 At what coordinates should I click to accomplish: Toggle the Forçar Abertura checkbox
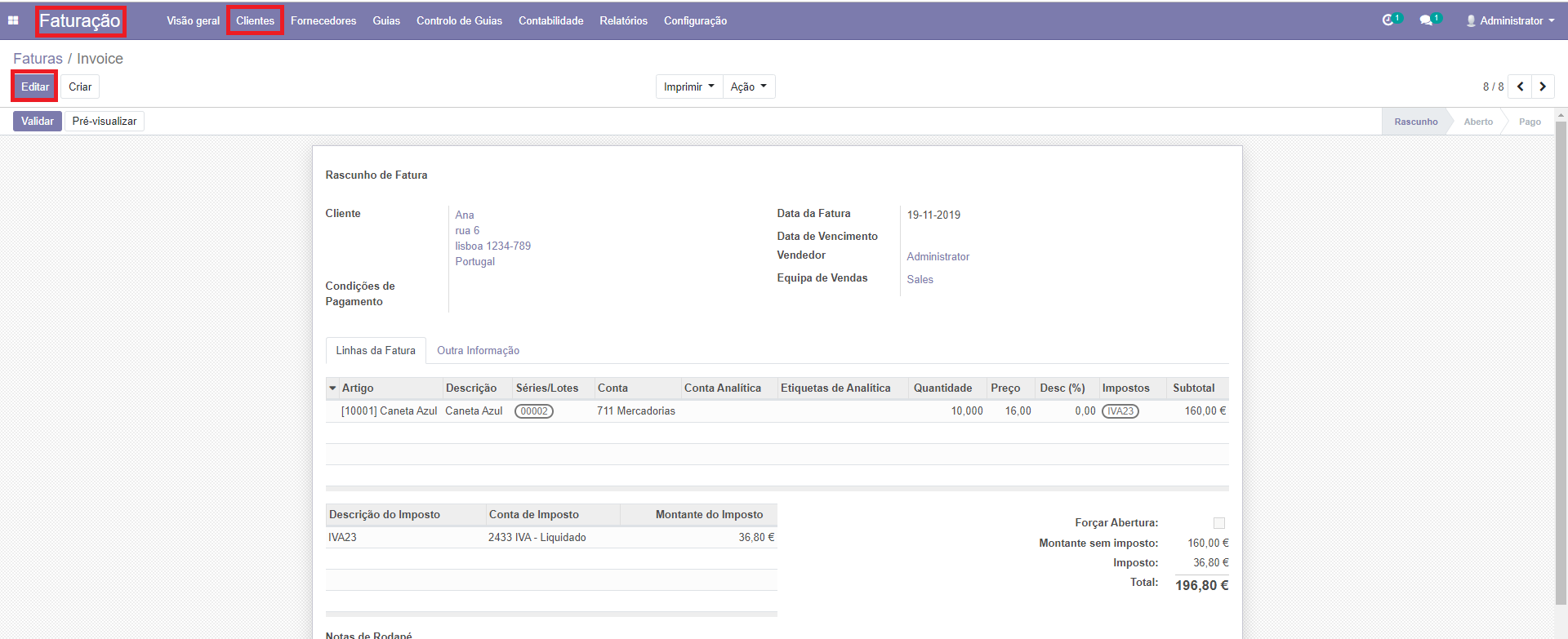[x=1218, y=523]
